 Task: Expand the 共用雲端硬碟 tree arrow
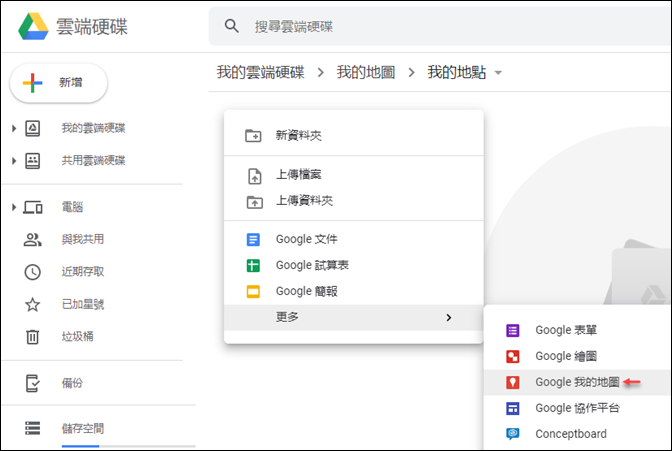pos(14,161)
